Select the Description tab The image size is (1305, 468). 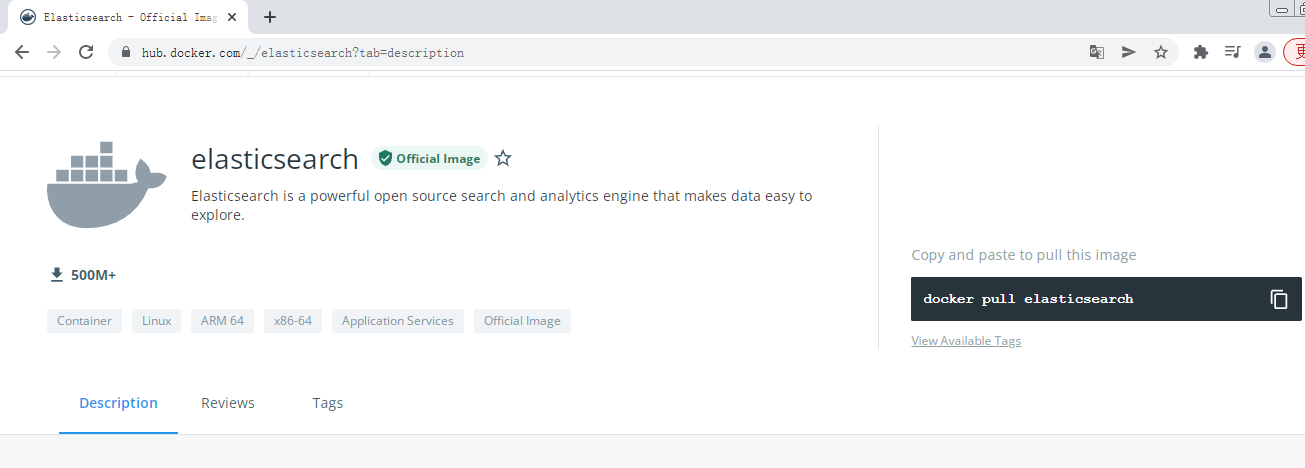click(118, 403)
